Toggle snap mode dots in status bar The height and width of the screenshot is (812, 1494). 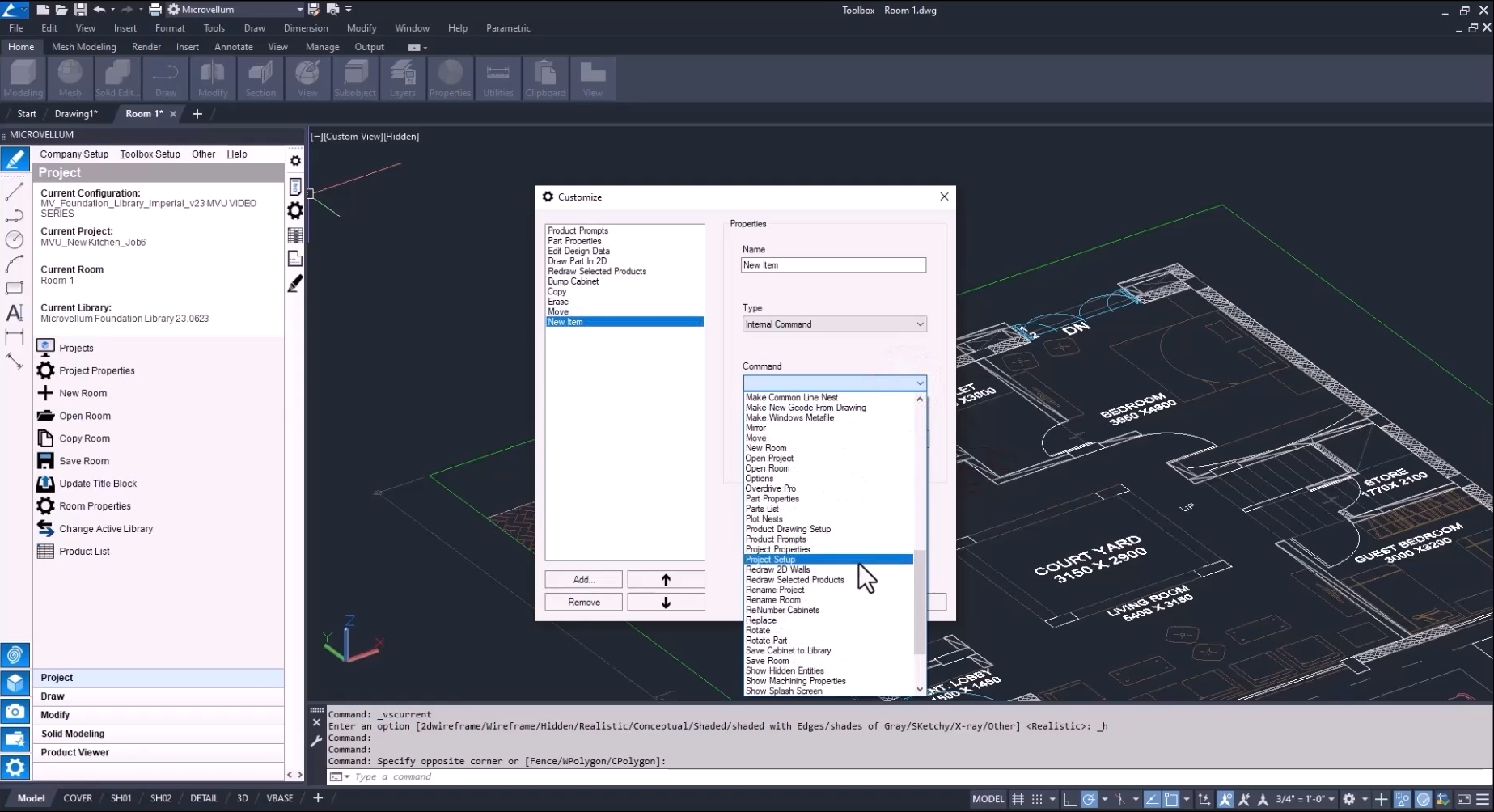coord(1037,799)
